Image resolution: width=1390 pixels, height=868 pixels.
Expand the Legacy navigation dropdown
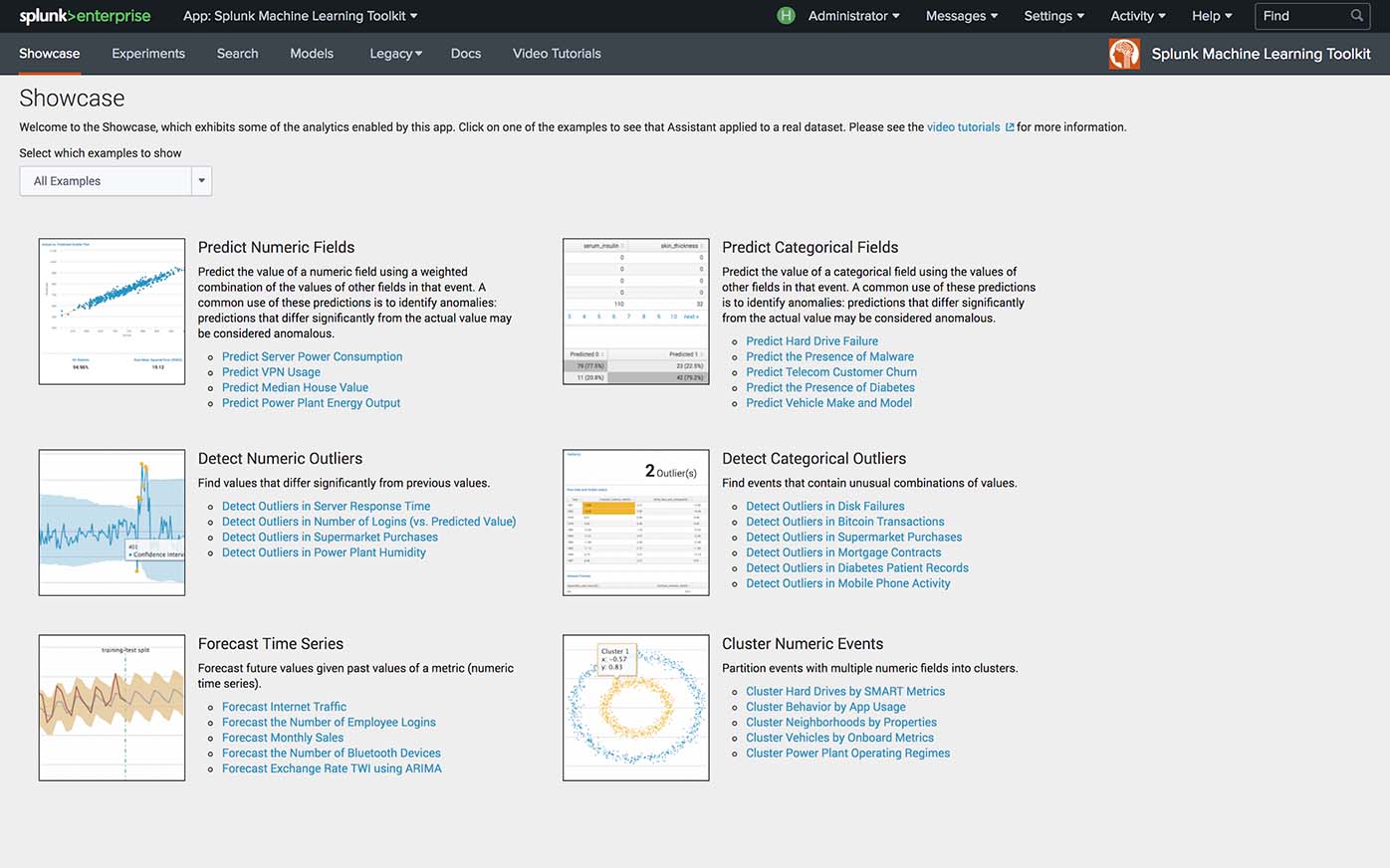(395, 54)
